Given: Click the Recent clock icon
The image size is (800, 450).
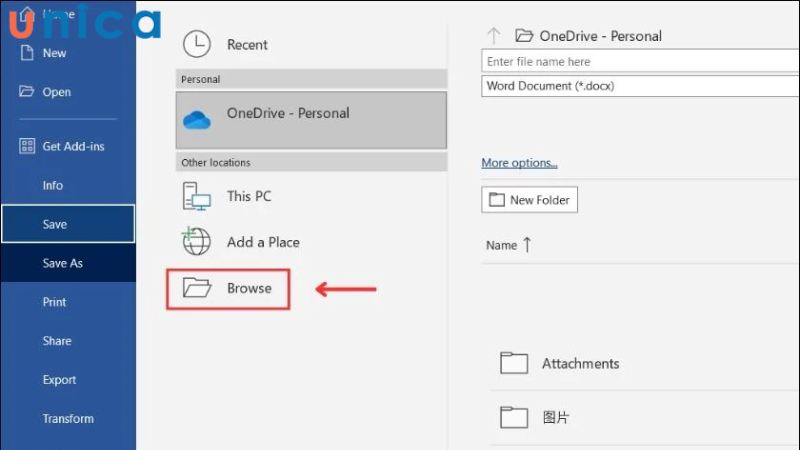Looking at the screenshot, I should (x=196, y=44).
